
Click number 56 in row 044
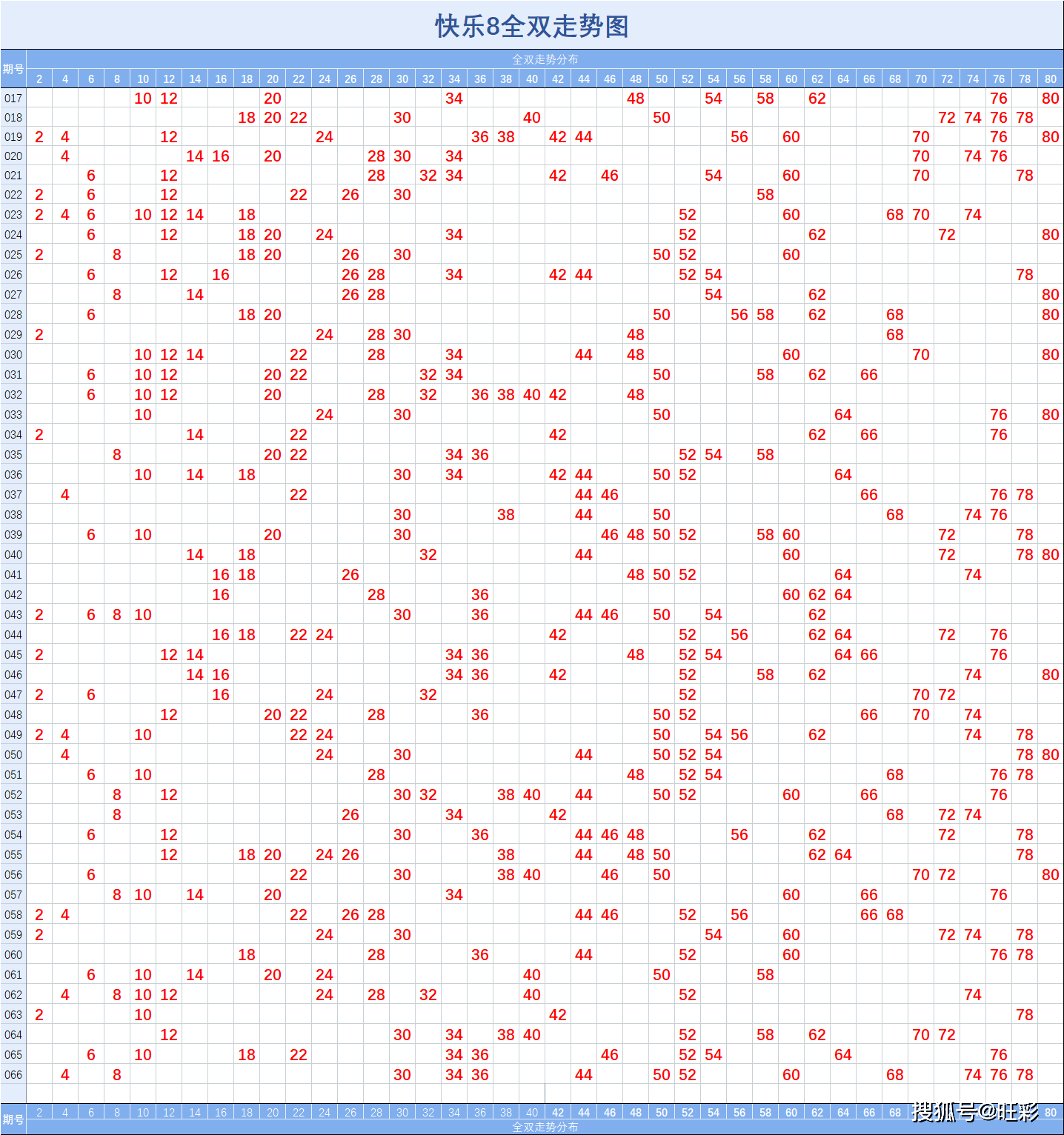click(x=739, y=635)
